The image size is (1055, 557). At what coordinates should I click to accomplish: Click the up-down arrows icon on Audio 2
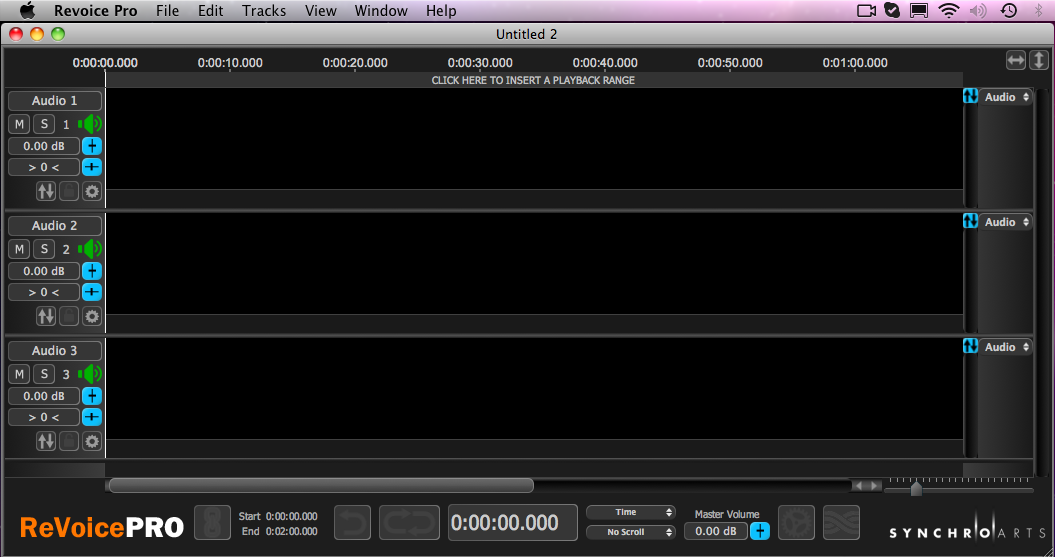(46, 316)
